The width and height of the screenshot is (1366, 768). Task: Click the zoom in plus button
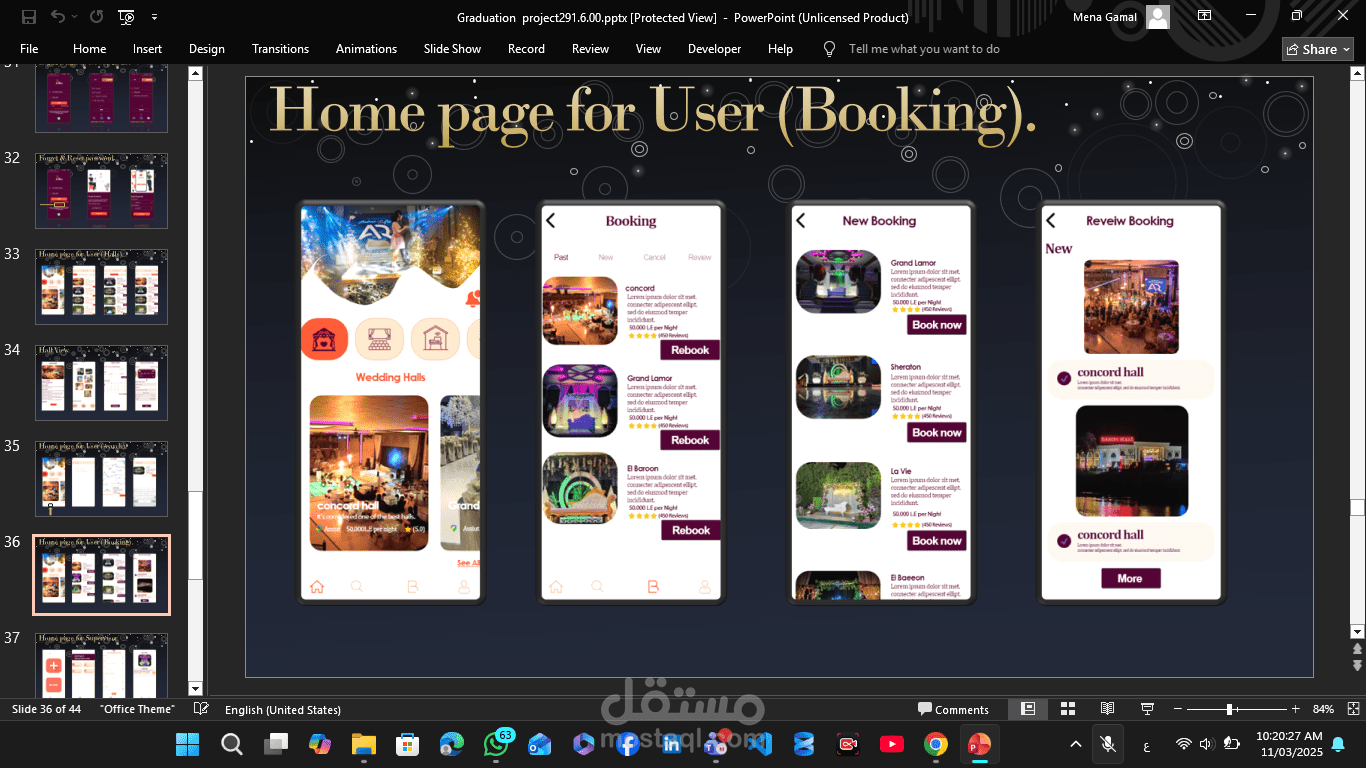click(1295, 709)
